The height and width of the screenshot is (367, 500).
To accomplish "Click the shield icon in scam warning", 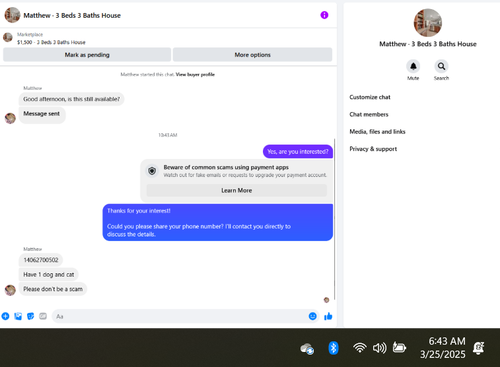I will coord(152,171).
